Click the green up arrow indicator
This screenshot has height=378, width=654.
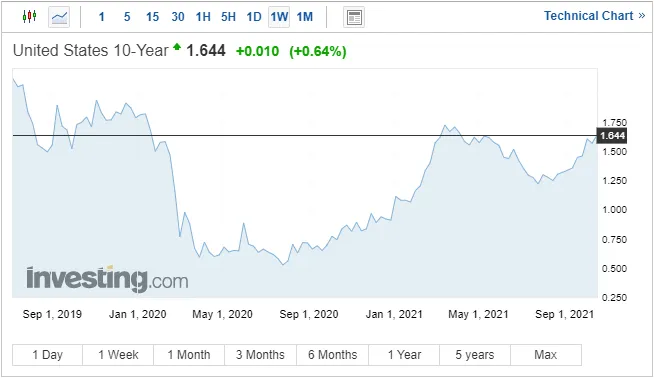point(177,46)
